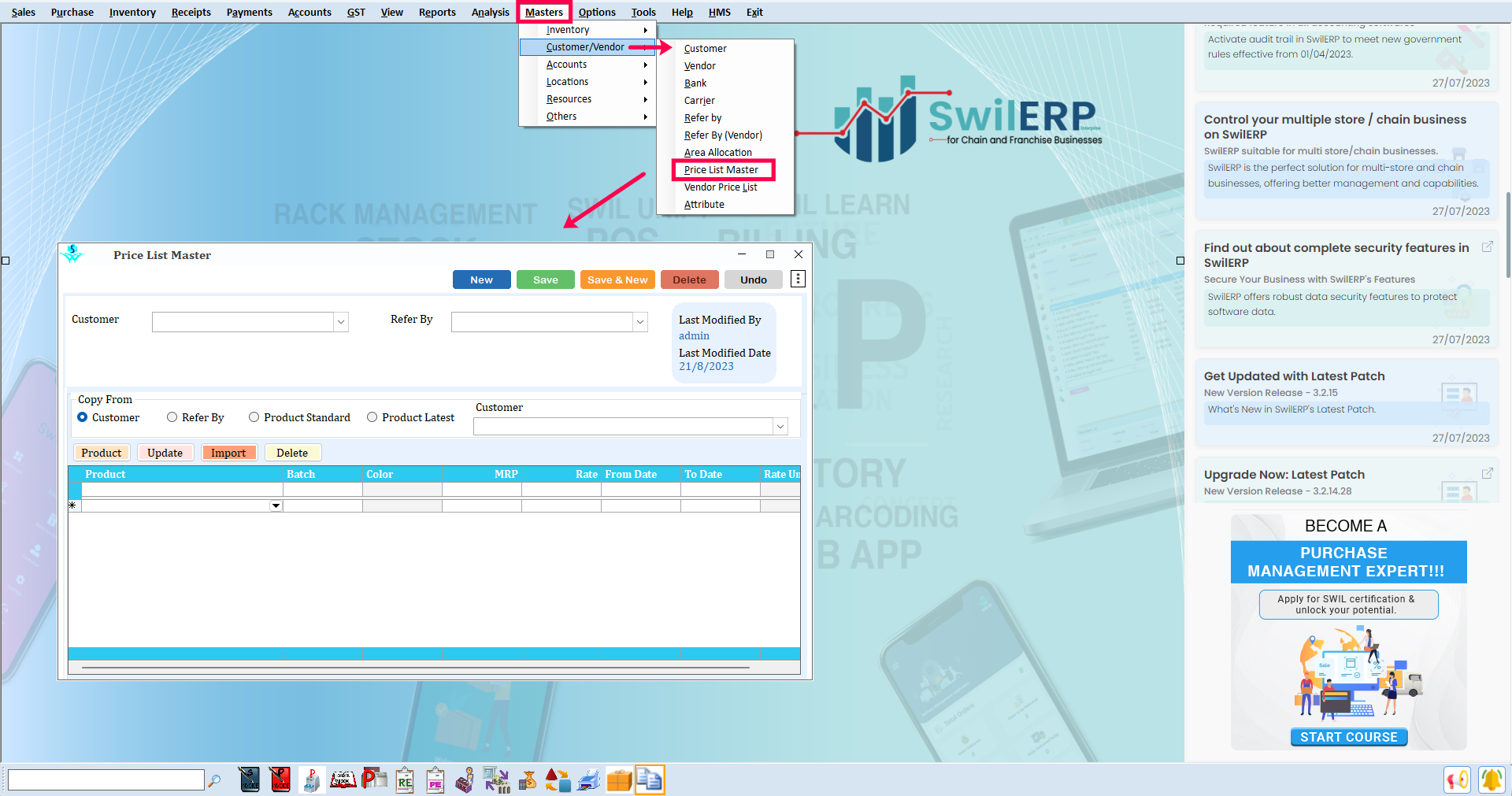
Task: Open external link on Upgrade Now card
Action: pyautogui.click(x=1488, y=473)
